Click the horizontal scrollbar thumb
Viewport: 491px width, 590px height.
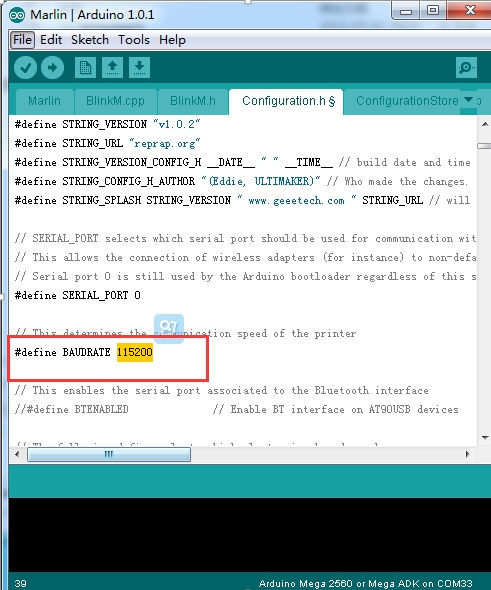[109, 455]
